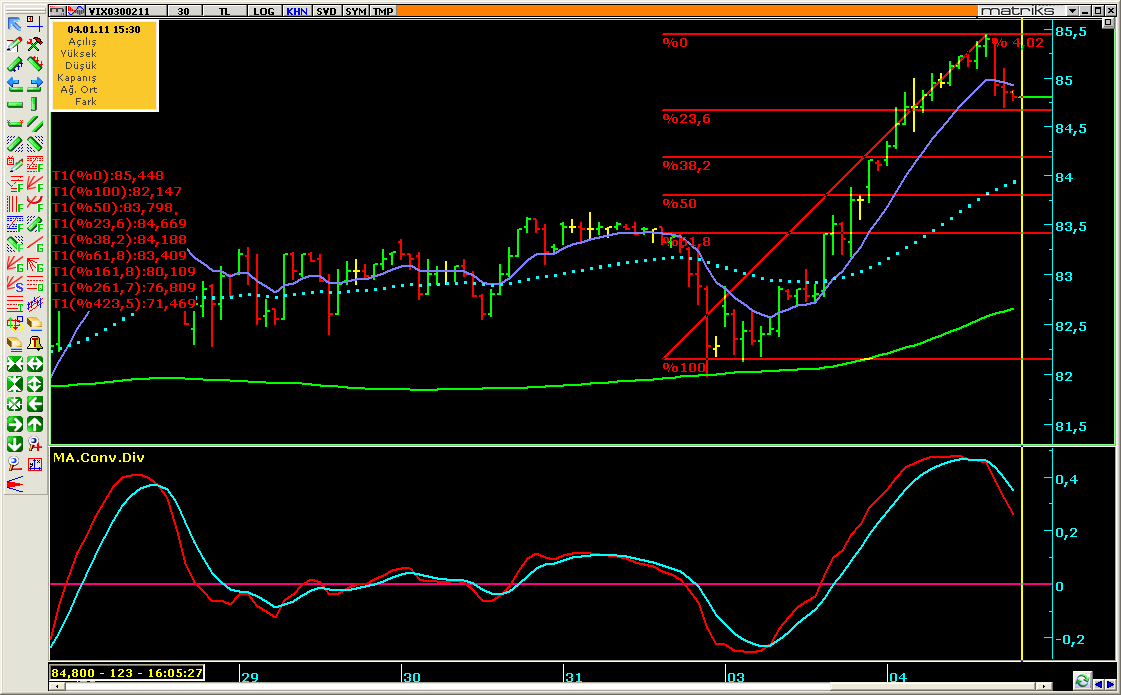Toggle LOG scale button
This screenshot has height=695, width=1121.
(x=263, y=11)
